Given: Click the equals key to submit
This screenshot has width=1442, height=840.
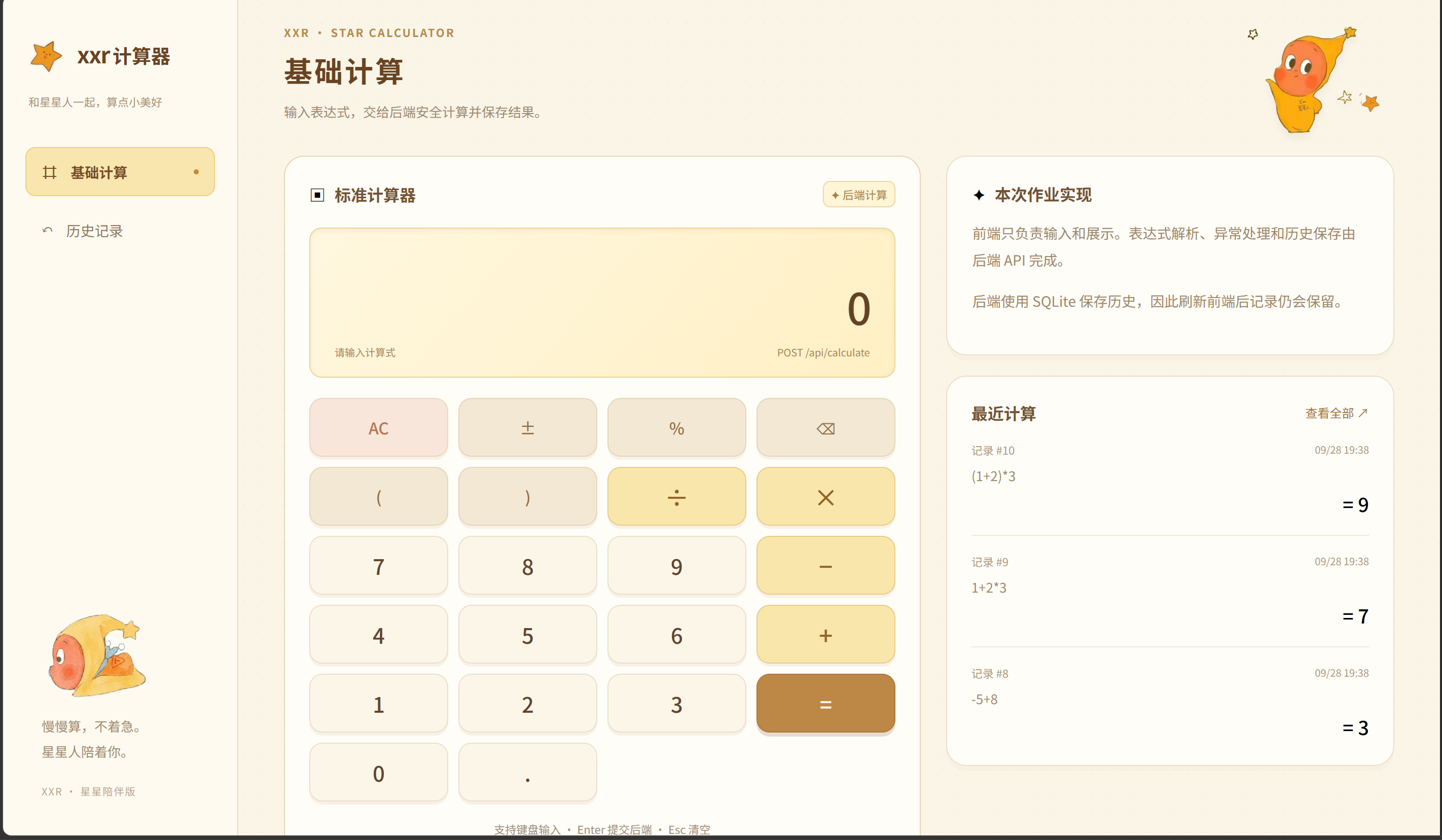Looking at the screenshot, I should (825, 704).
